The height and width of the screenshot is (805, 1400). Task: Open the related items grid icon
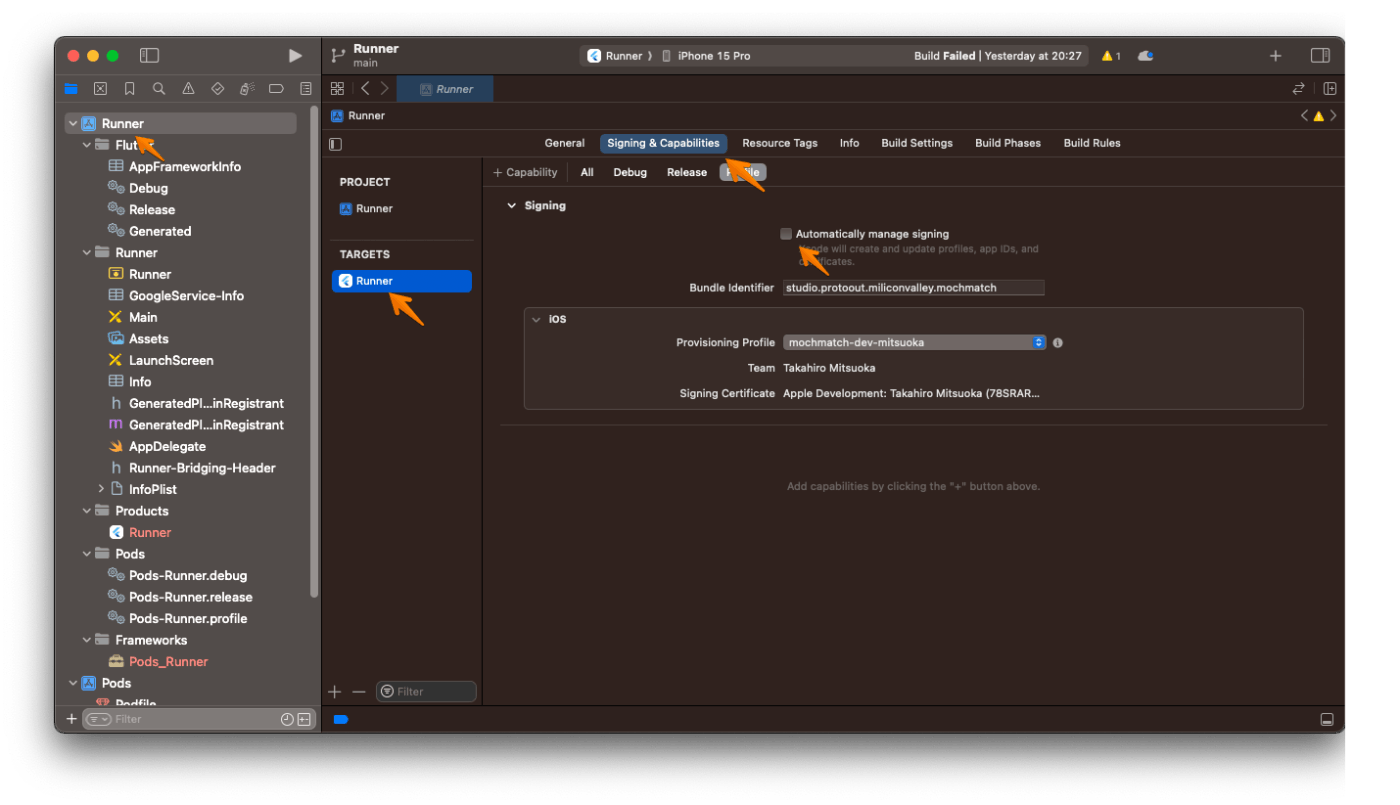[x=337, y=89]
